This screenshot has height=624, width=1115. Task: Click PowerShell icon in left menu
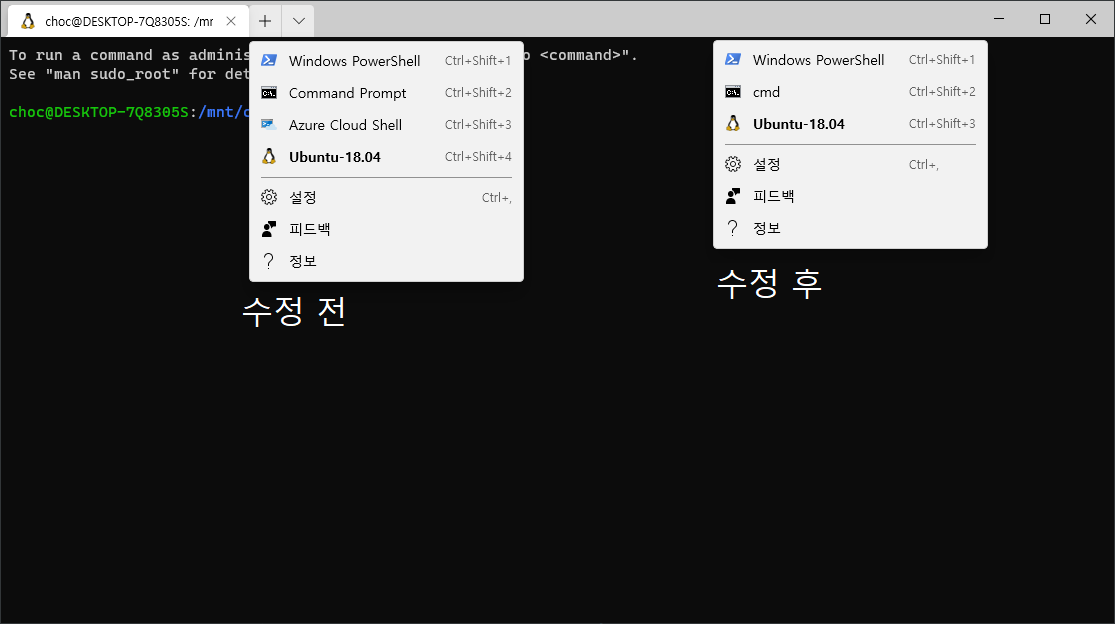pyautogui.click(x=269, y=60)
